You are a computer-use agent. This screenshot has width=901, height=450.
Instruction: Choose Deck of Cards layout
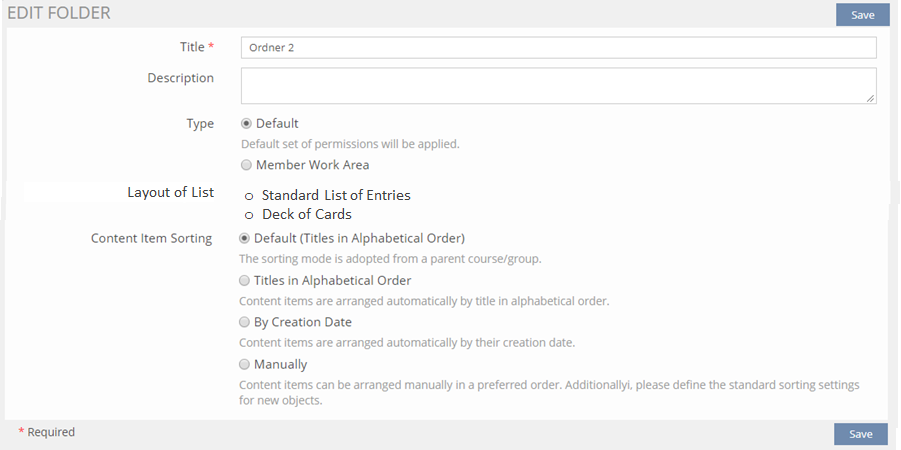pos(249,215)
